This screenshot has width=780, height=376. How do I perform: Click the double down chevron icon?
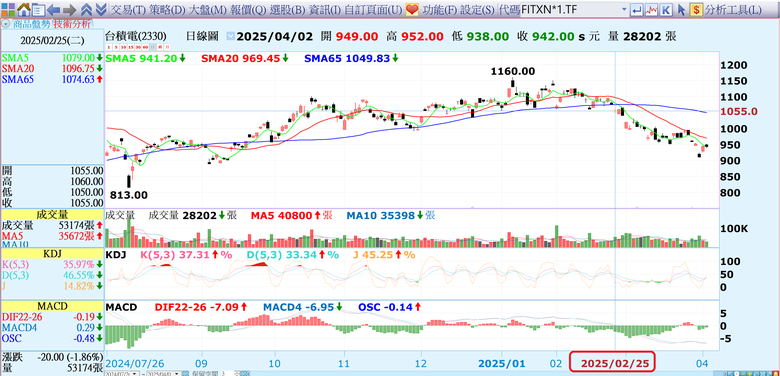click(100, 9)
